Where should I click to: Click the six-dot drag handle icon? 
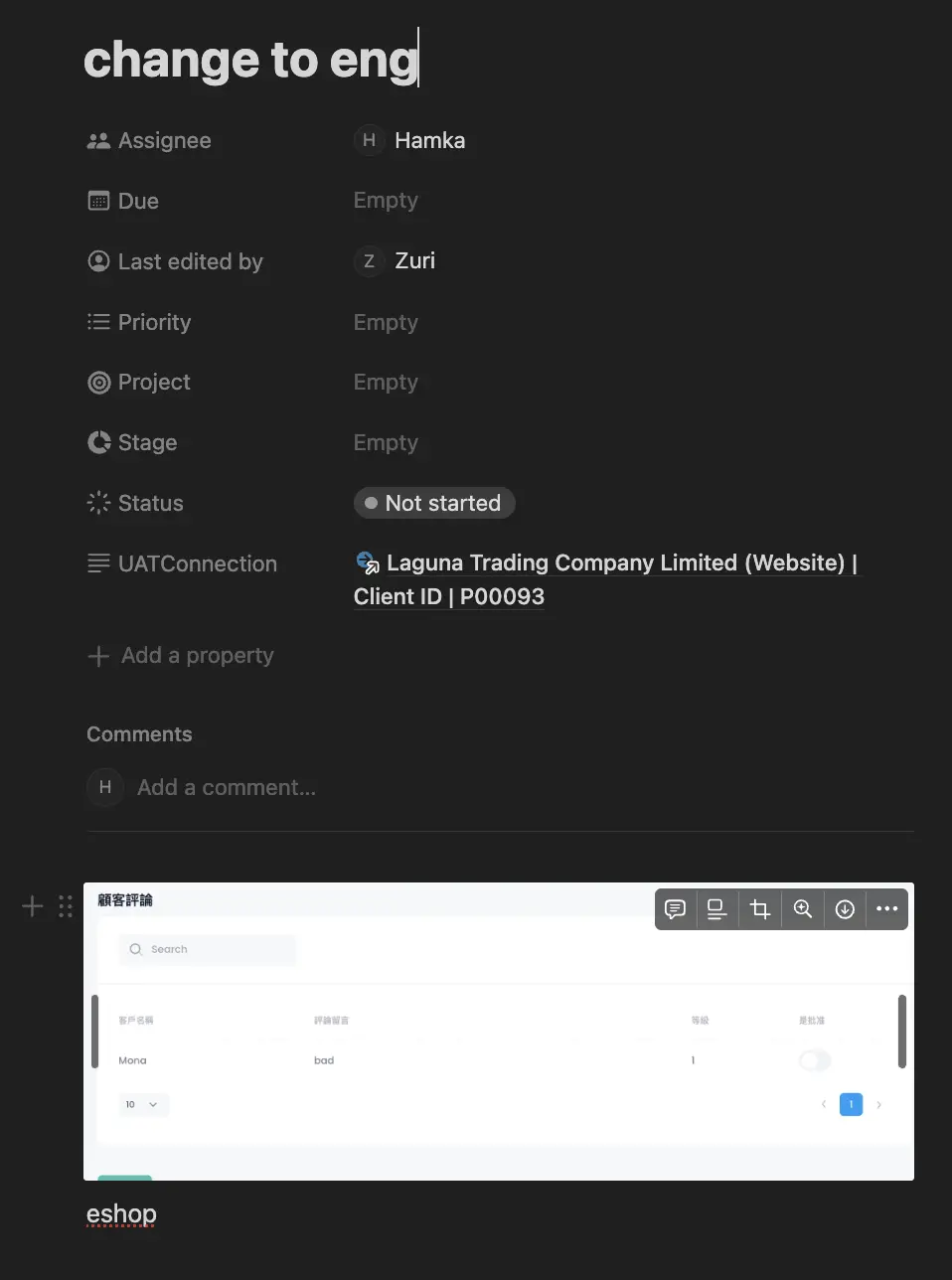[x=66, y=906]
